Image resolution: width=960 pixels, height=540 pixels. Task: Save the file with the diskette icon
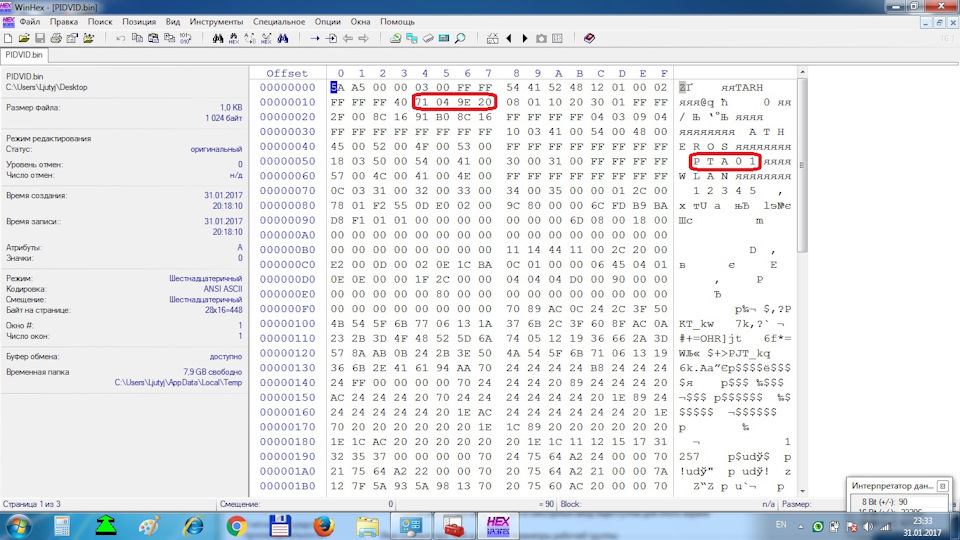pos(40,38)
